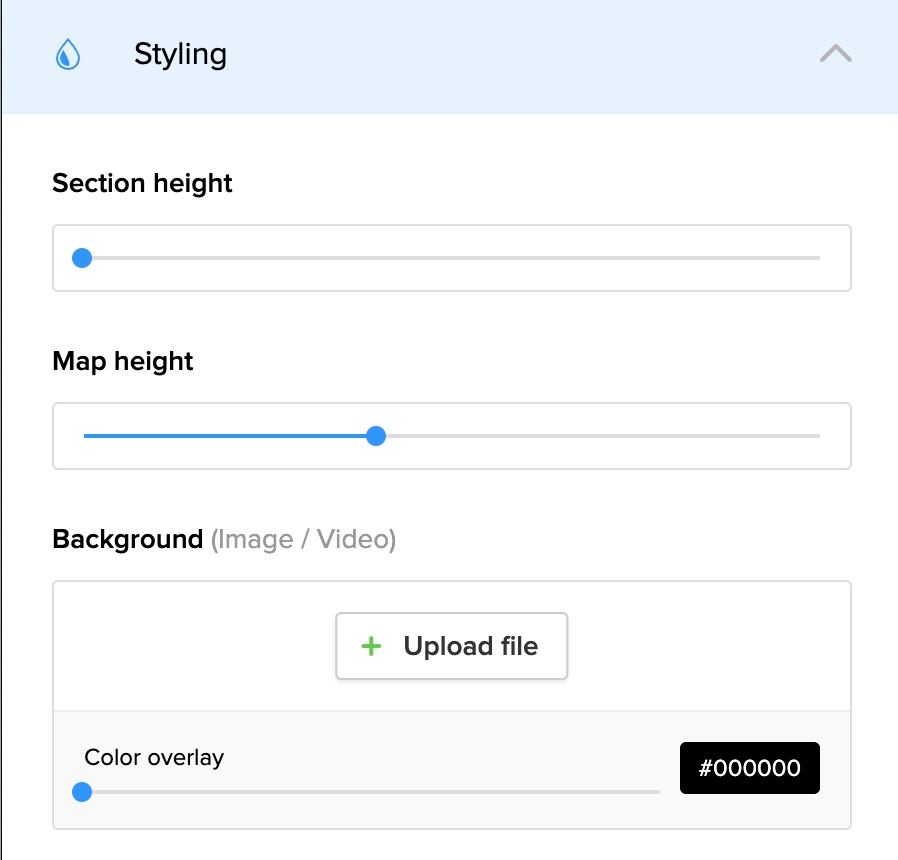Click the Background (Image / Video) label
Screen dimensions: 898x860
224,540
